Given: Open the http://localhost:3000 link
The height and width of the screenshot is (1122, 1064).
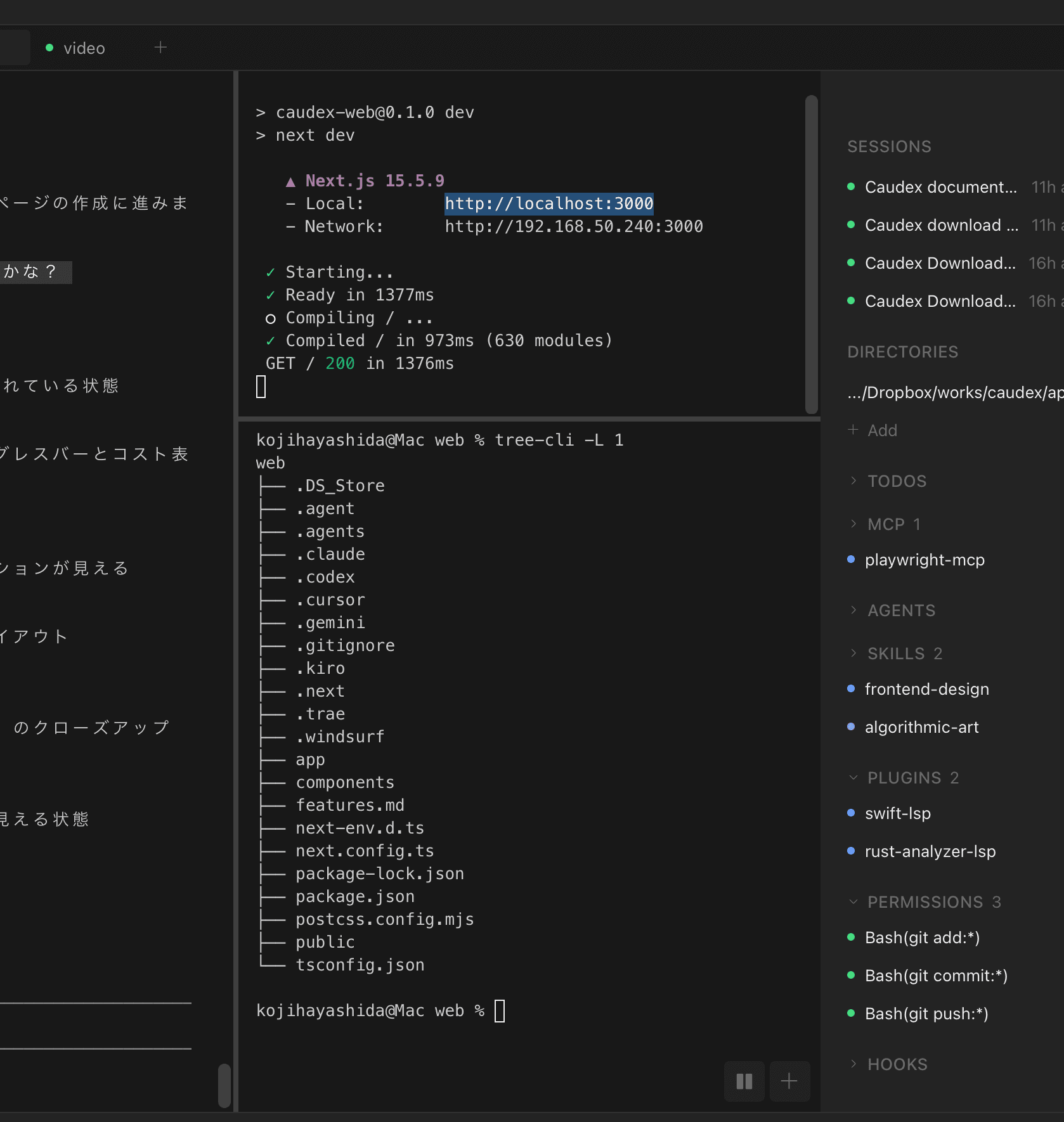Looking at the screenshot, I should coord(548,203).
